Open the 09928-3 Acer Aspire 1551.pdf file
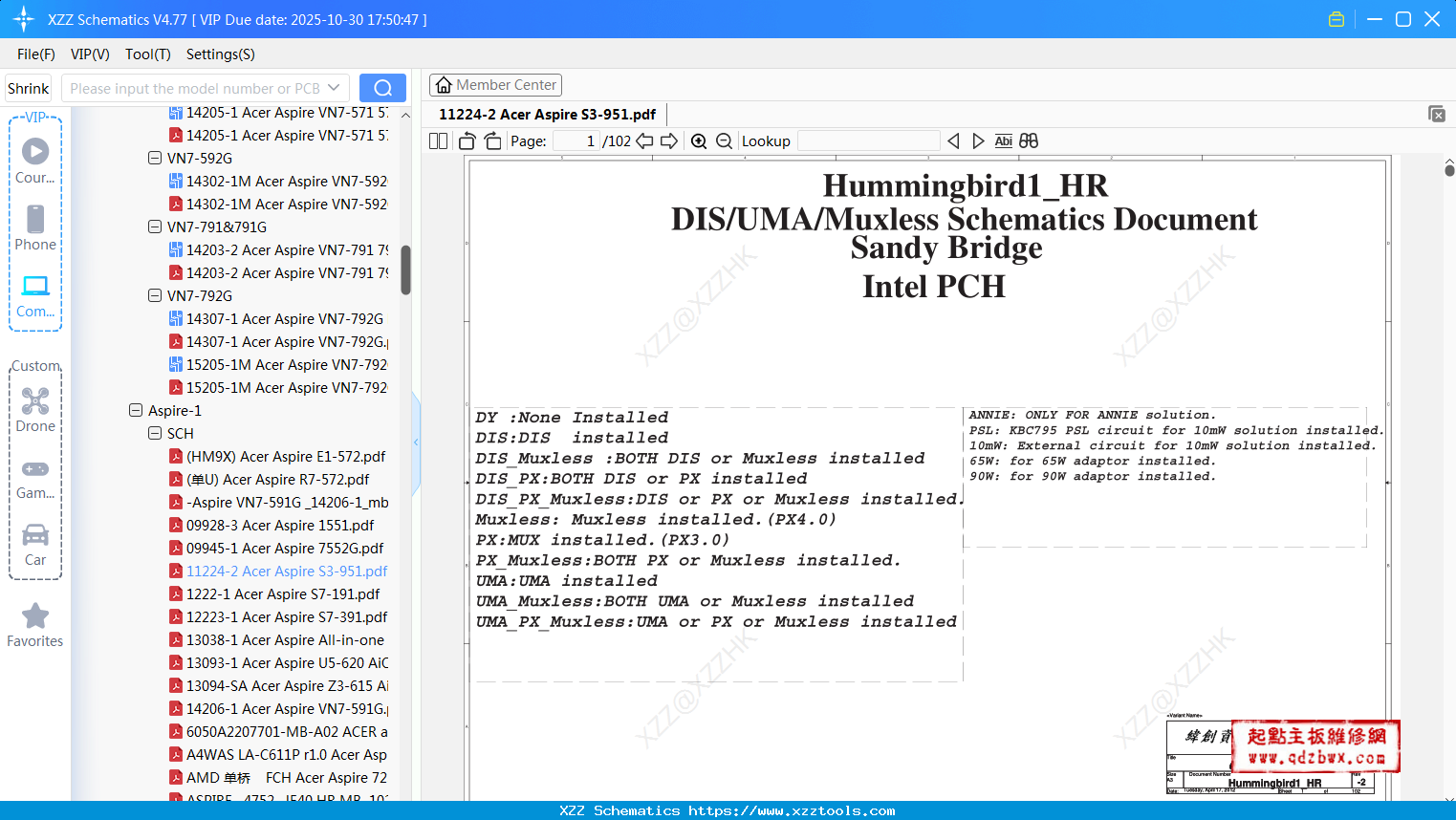Image resolution: width=1456 pixels, height=820 pixels. [x=280, y=526]
